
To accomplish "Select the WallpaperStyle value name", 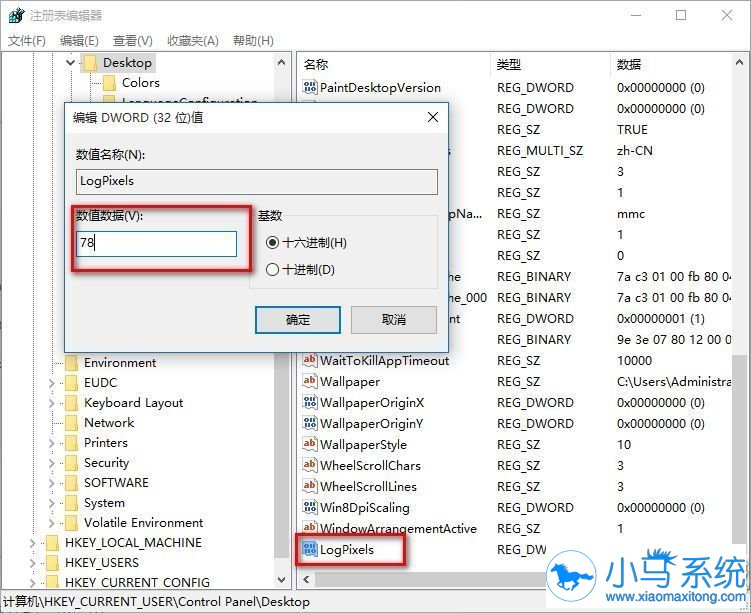I will tap(363, 444).
